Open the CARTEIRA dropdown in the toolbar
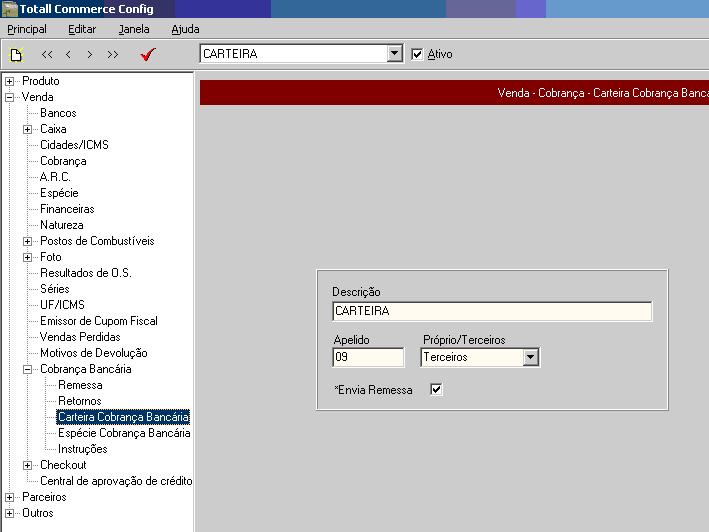 394,54
